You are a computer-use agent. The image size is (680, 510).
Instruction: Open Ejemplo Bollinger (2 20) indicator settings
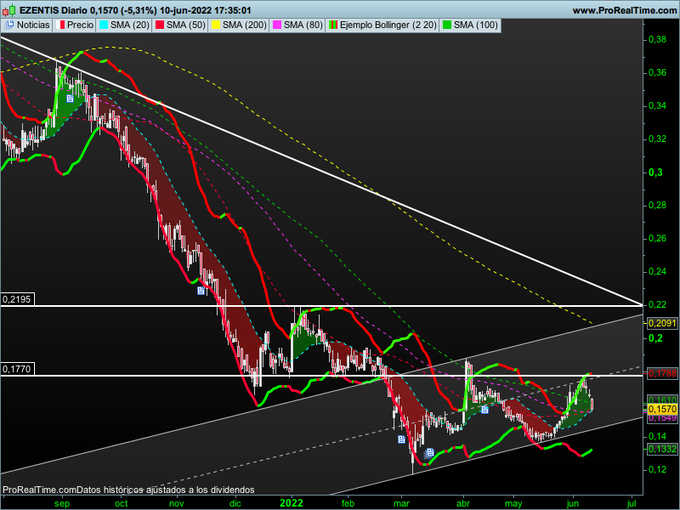click(x=383, y=25)
